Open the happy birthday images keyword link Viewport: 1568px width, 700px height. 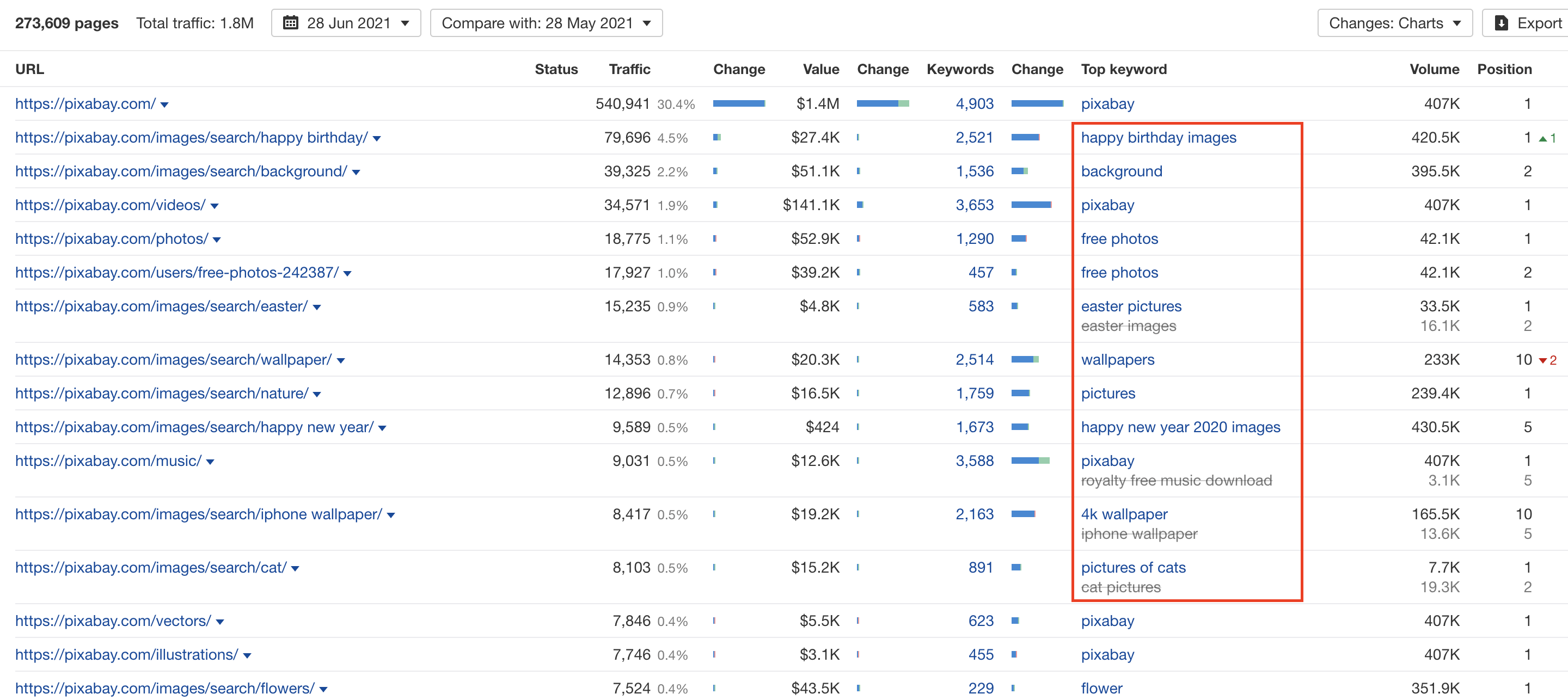pyautogui.click(x=1159, y=137)
